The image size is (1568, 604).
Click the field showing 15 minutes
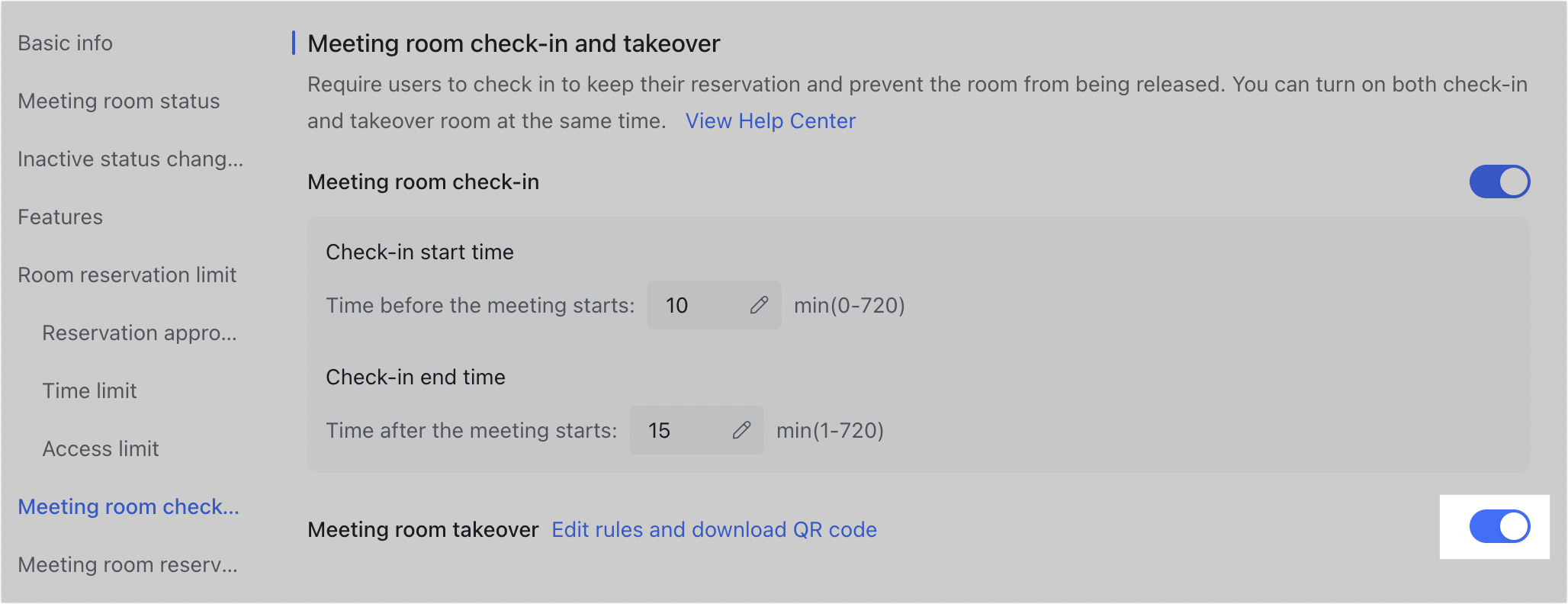tap(670, 430)
